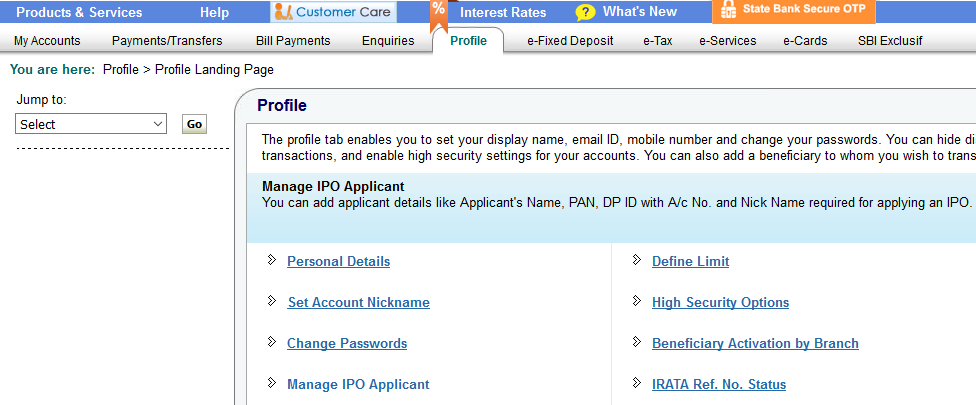
Task: Click the 'You are here:' label
Action: 53,70
